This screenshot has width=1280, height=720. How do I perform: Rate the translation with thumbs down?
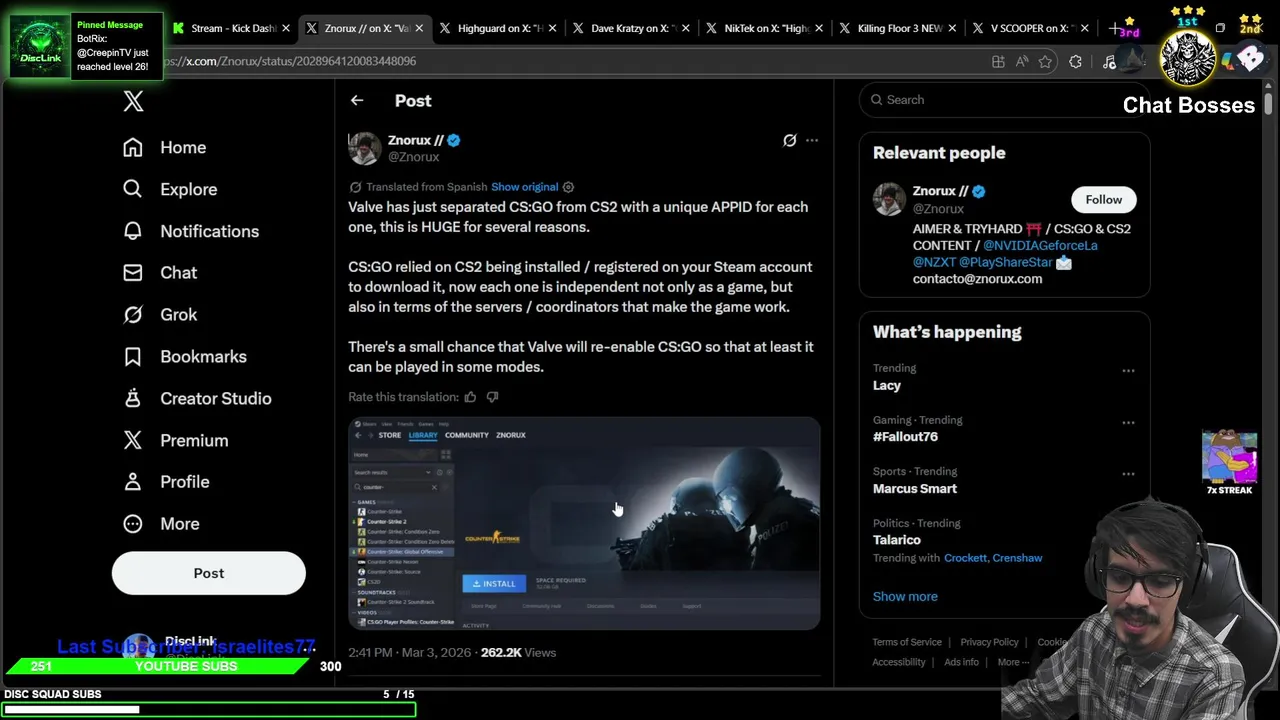click(x=492, y=397)
